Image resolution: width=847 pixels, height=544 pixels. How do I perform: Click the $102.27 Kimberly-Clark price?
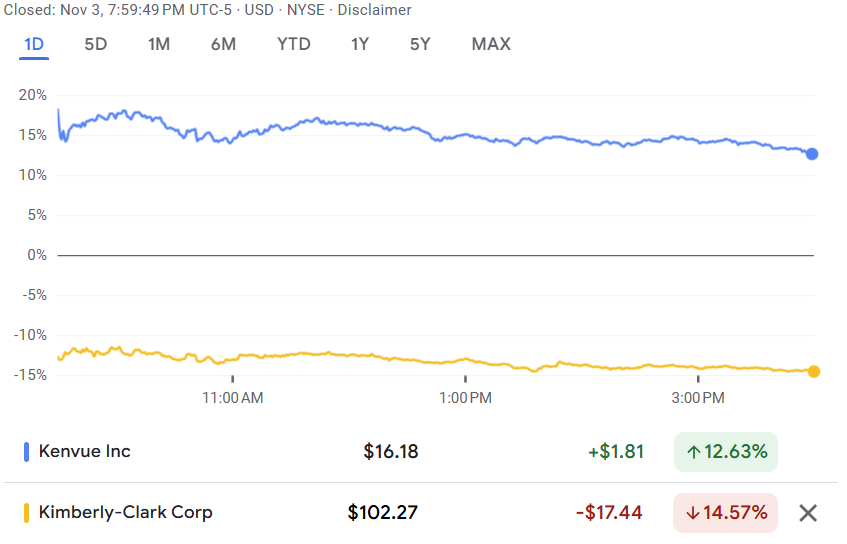383,513
